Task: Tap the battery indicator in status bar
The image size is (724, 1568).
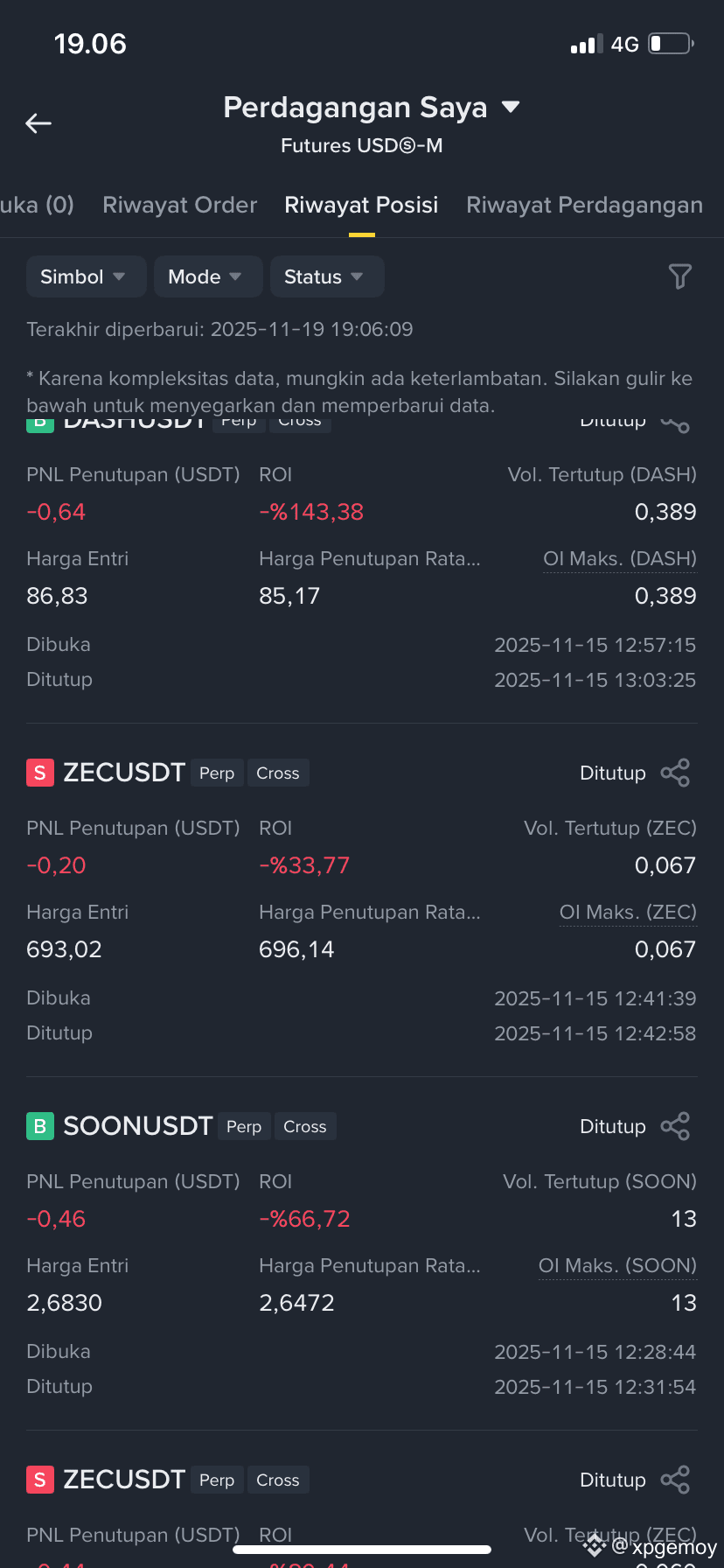Action: pos(671,44)
